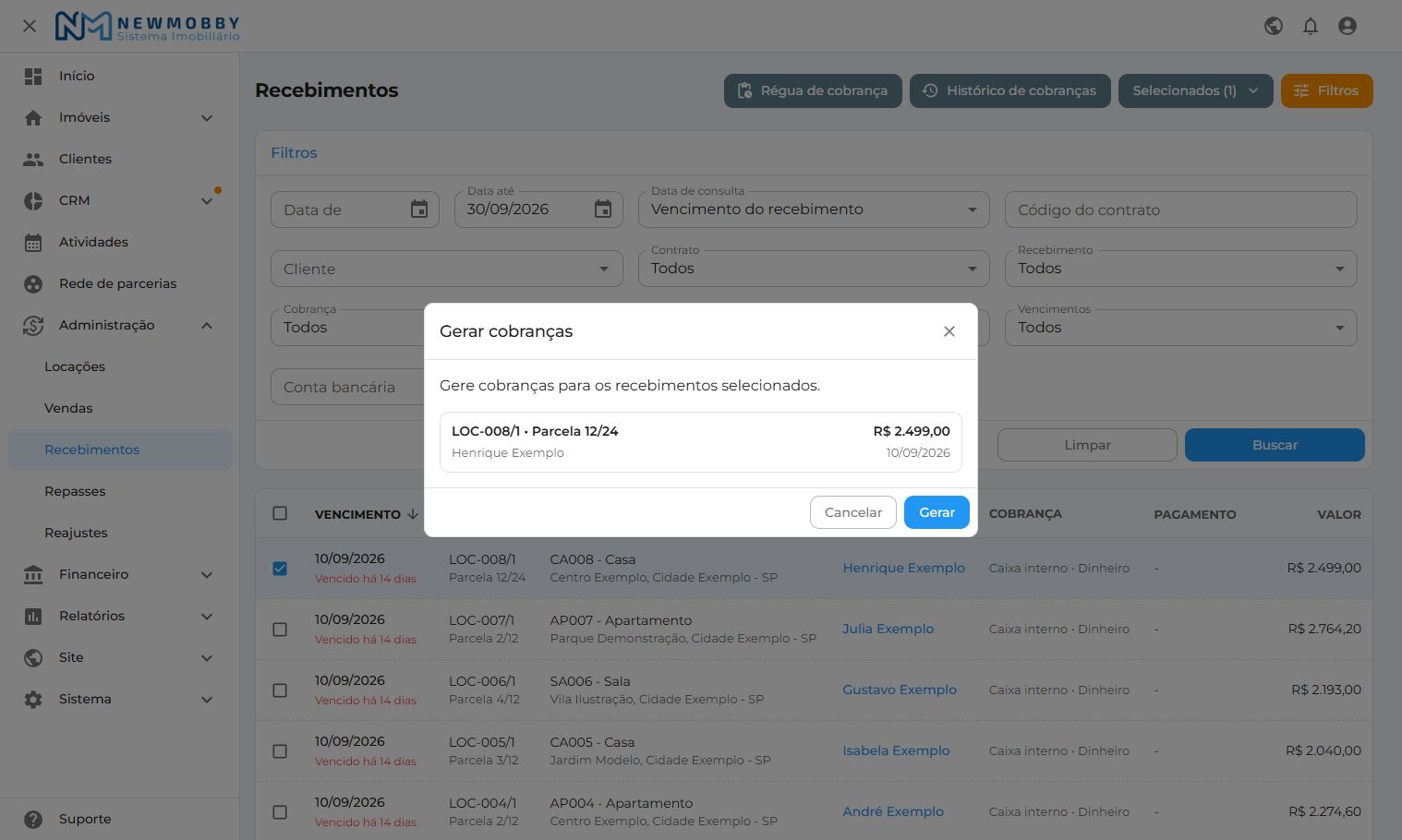
Task: Expand the Financeiro menu chevron
Action: pyautogui.click(x=207, y=574)
